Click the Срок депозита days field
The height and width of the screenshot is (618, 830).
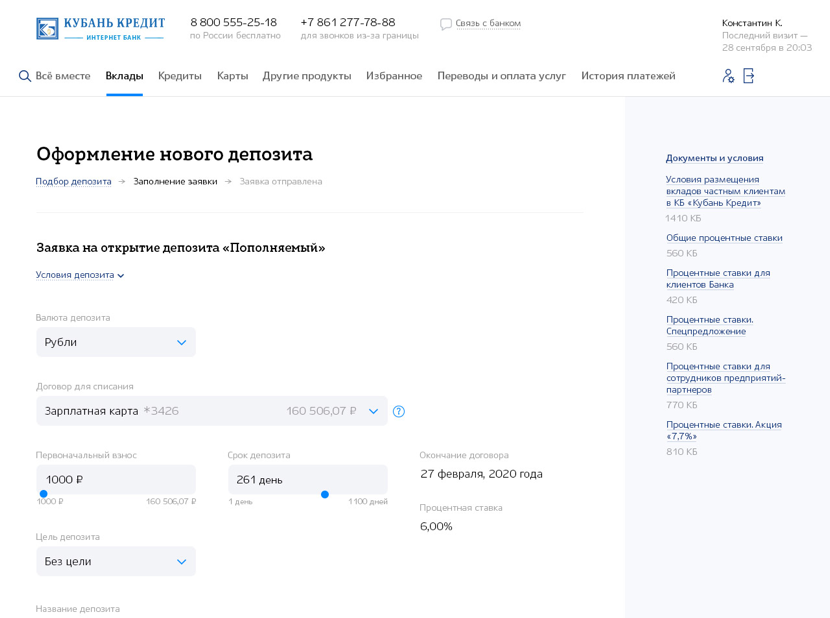coord(307,479)
